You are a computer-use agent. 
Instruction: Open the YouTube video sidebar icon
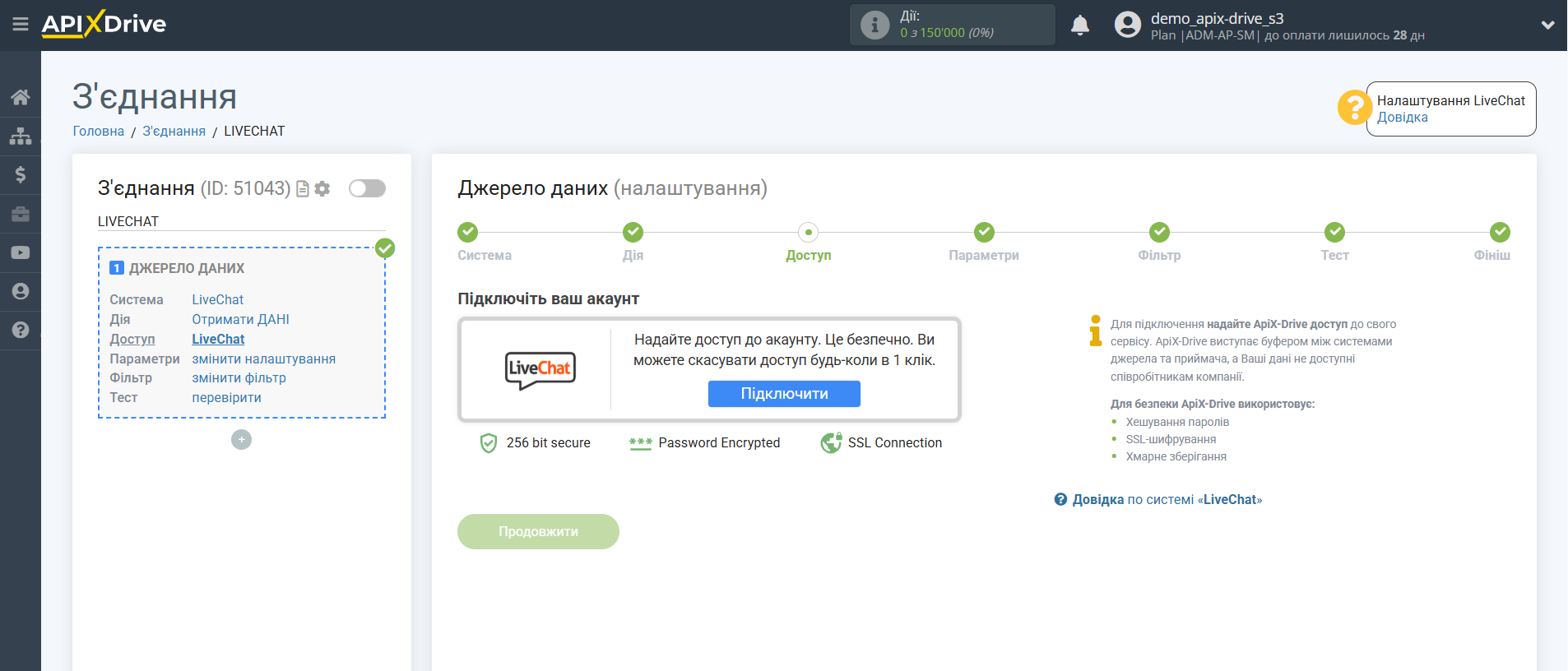pyautogui.click(x=21, y=252)
